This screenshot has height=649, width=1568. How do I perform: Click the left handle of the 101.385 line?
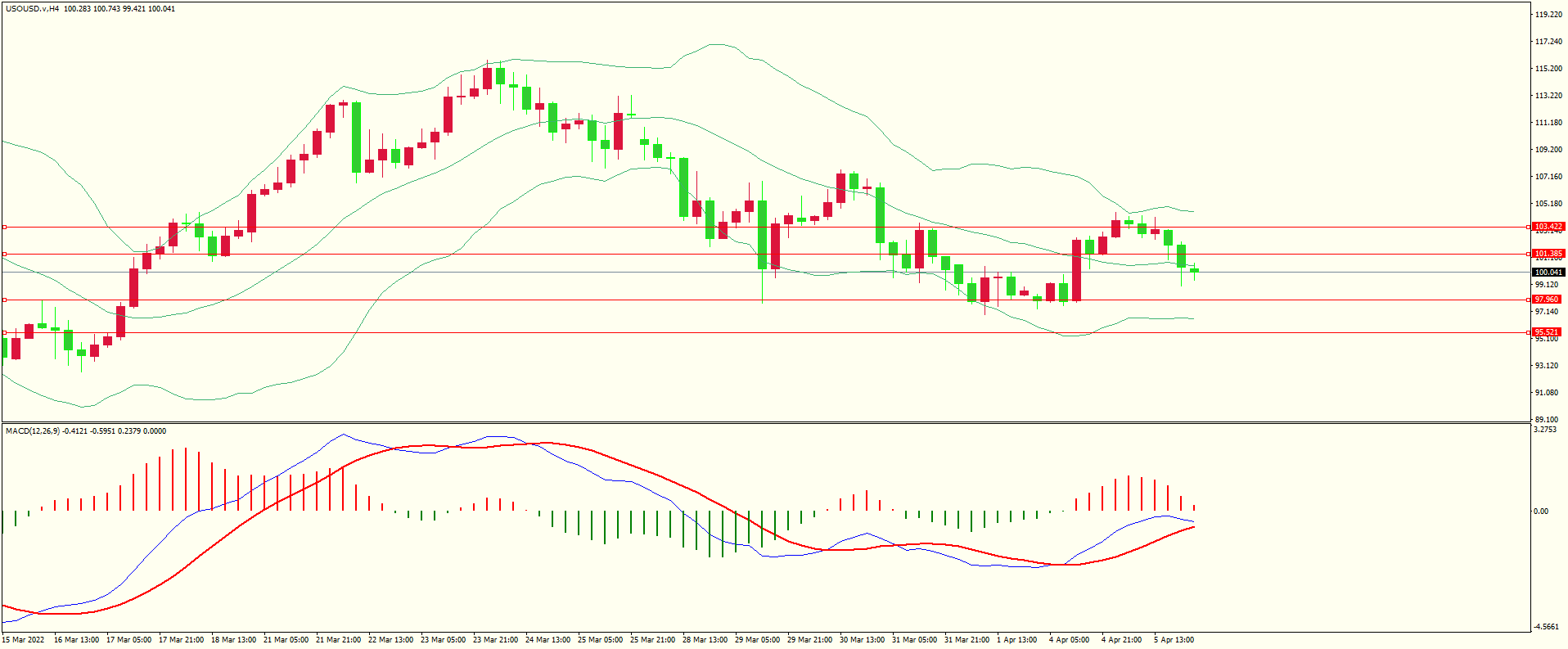click(x=4, y=255)
